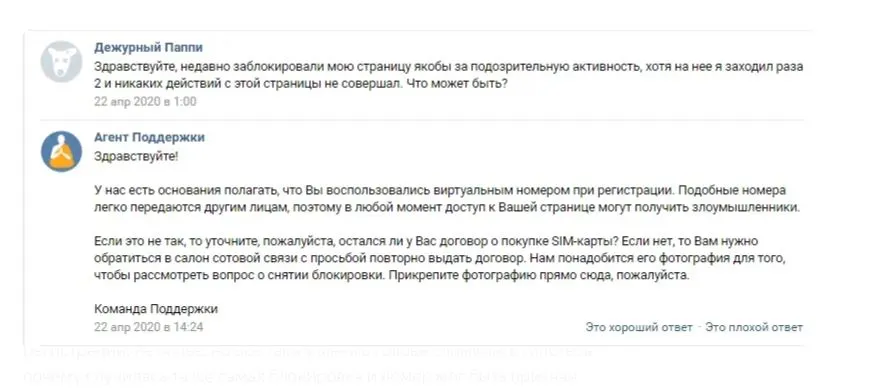Click the Команда Поддержки signature text
874x390 pixels.
click(x=156, y=309)
